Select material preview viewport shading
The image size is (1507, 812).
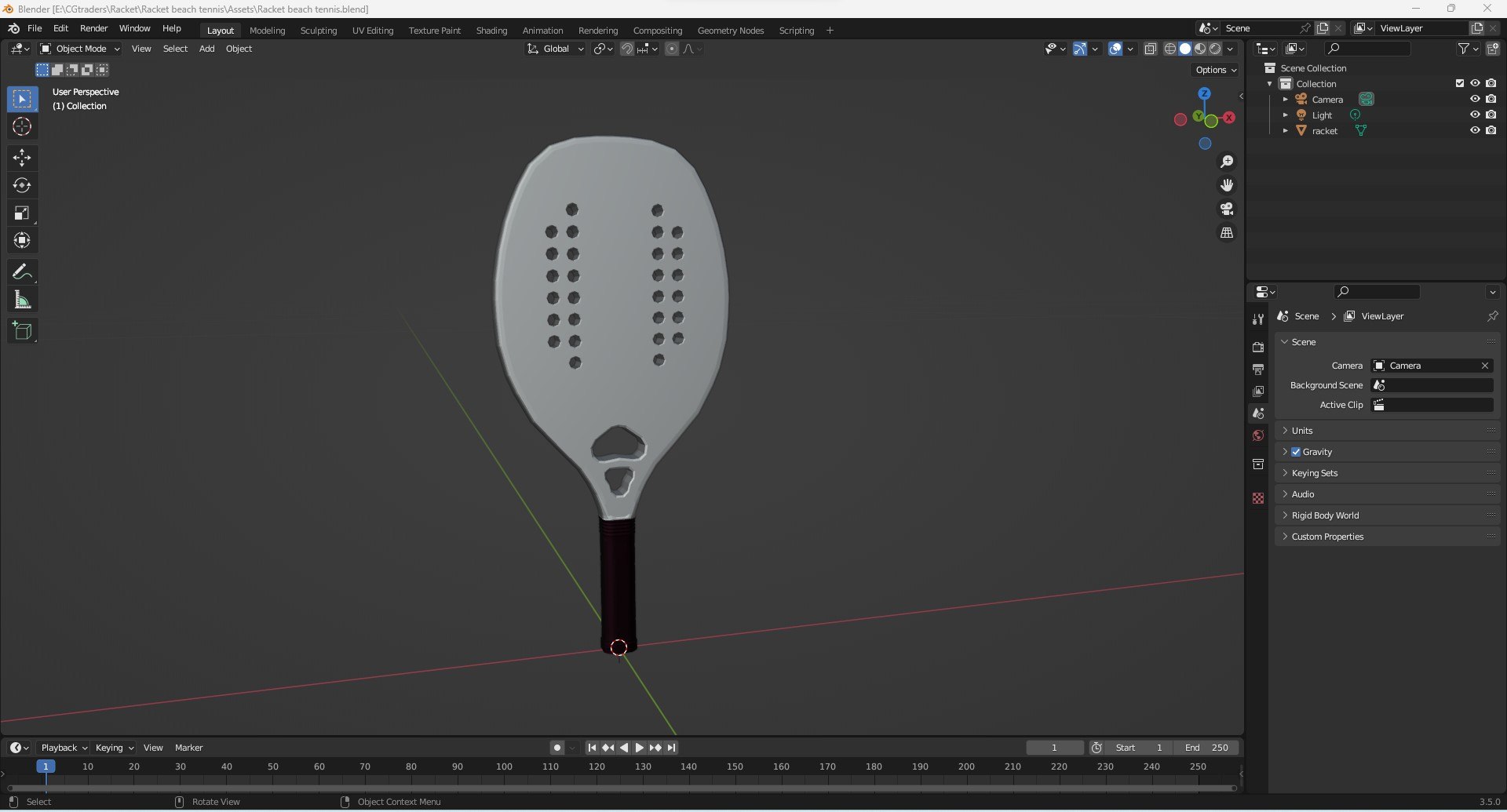pyautogui.click(x=1200, y=49)
